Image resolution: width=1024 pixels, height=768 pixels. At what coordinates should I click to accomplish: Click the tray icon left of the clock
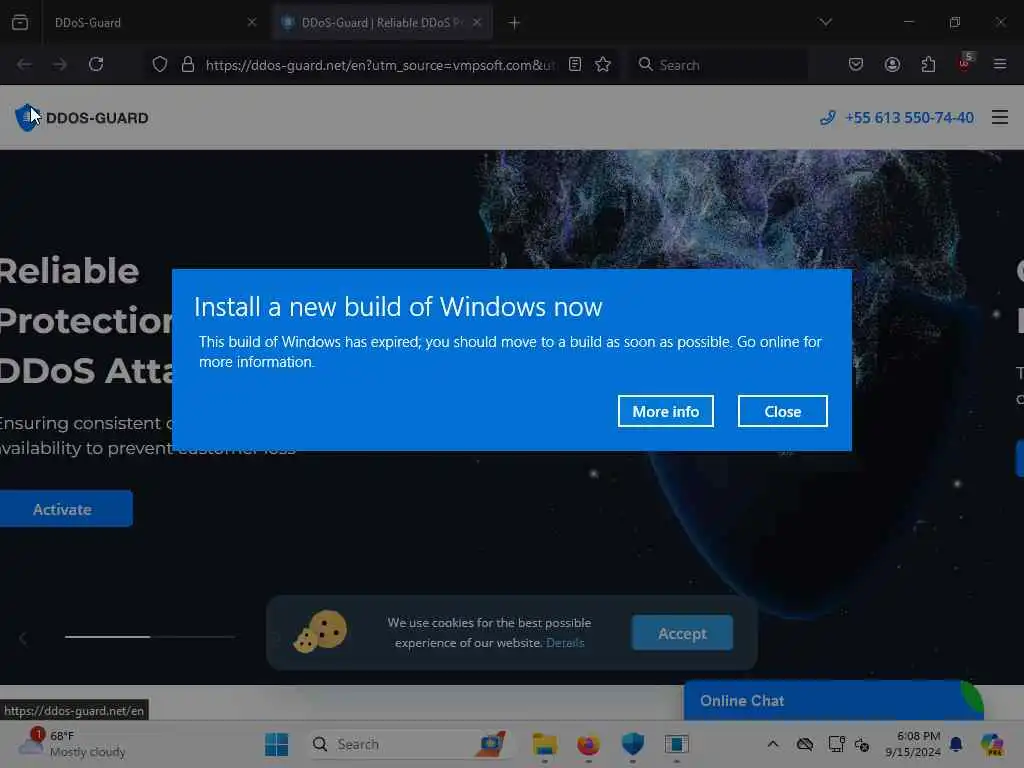click(x=861, y=744)
